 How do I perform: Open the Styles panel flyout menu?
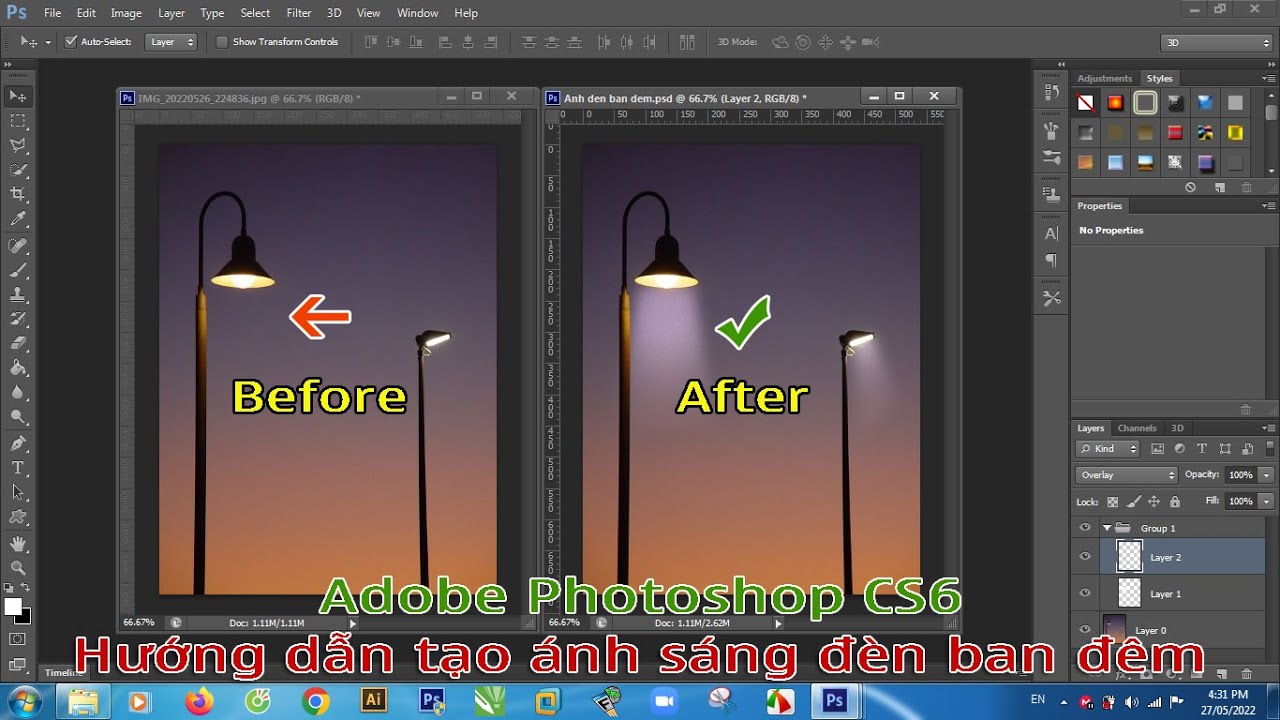pyautogui.click(x=1268, y=78)
